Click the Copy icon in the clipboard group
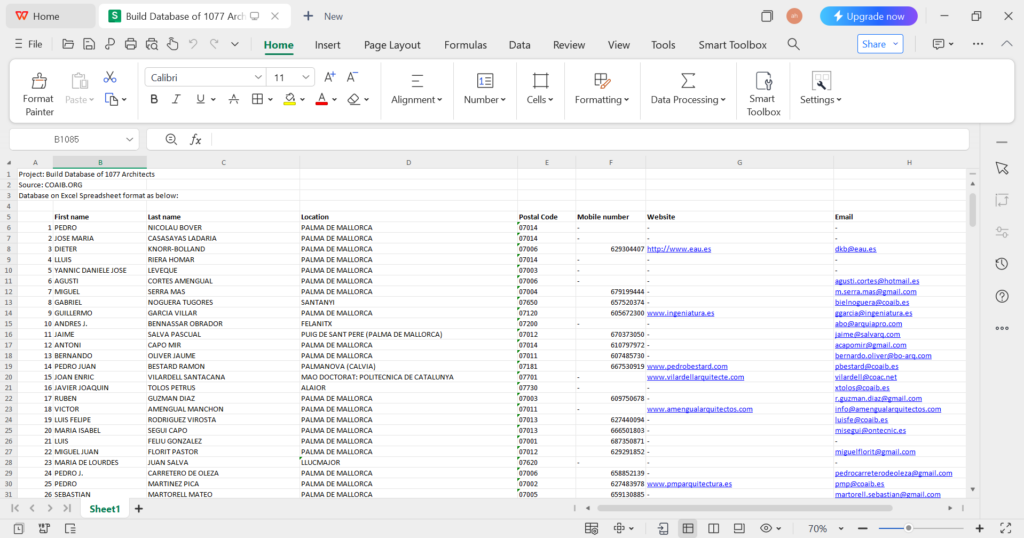The image size is (1024, 538). 112,99
